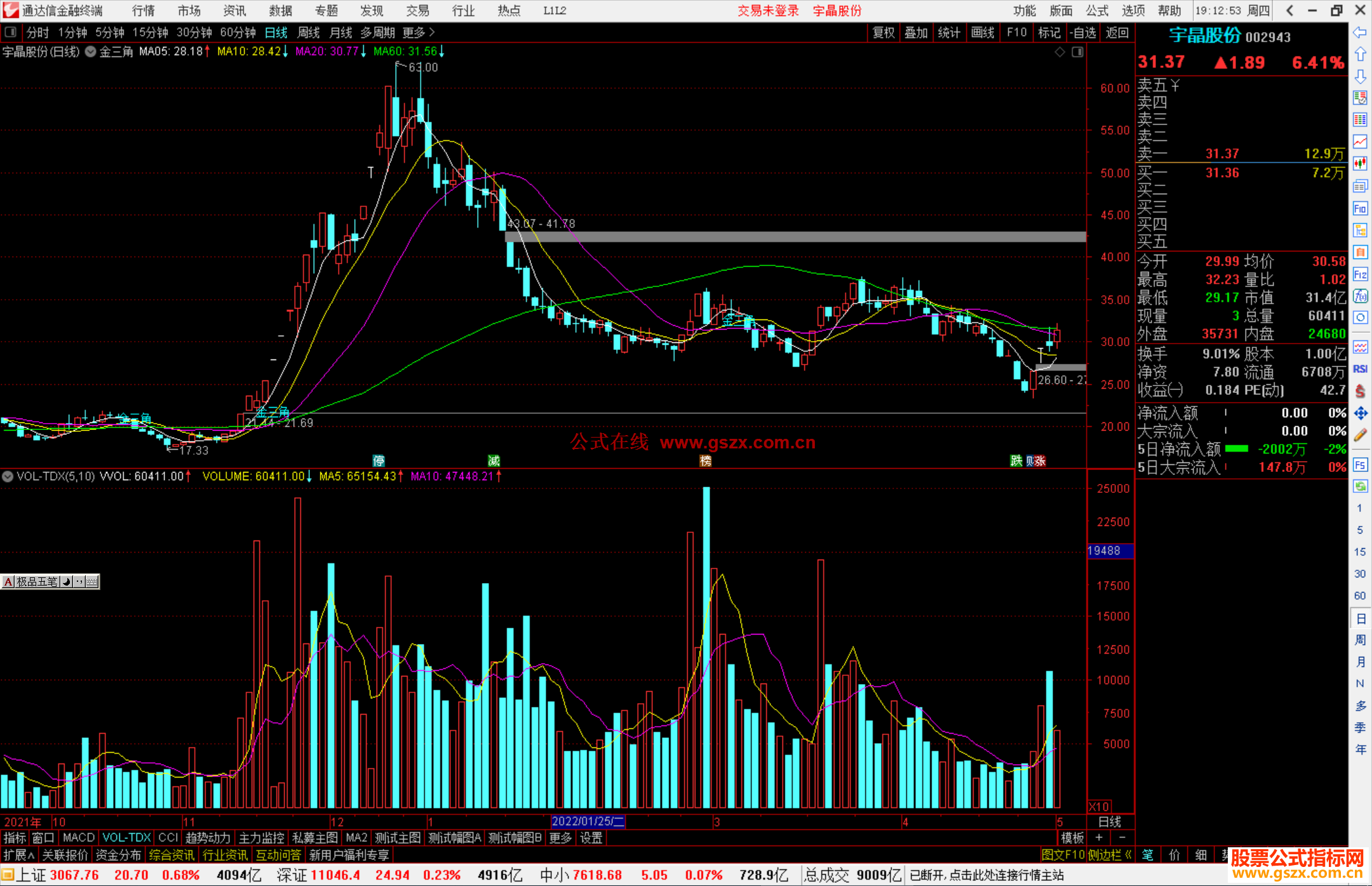Click the circle icon in right sidebar
The height and width of the screenshot is (886, 1372).
pos(1360,318)
